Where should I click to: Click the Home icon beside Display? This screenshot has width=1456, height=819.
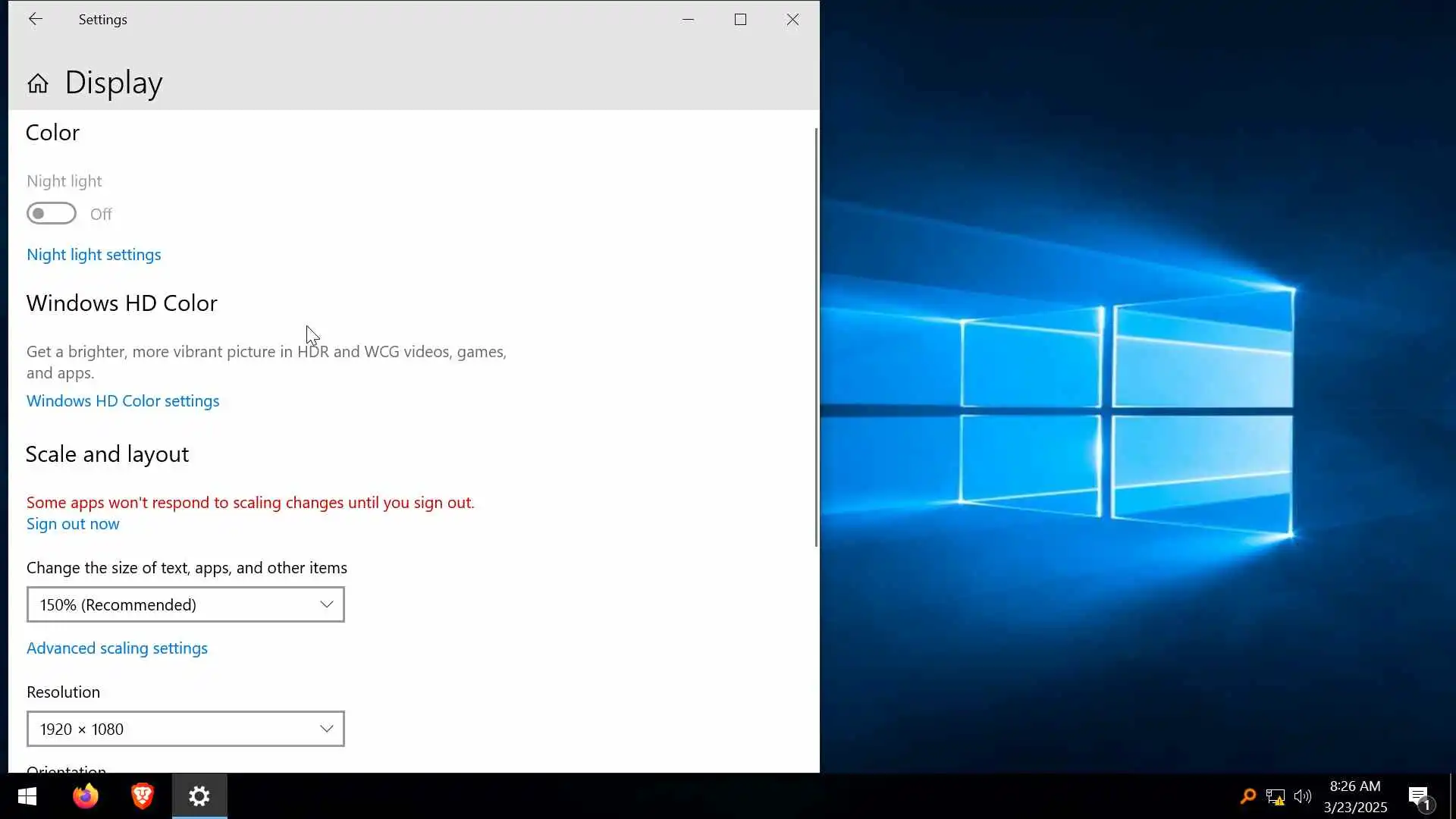pyautogui.click(x=37, y=83)
